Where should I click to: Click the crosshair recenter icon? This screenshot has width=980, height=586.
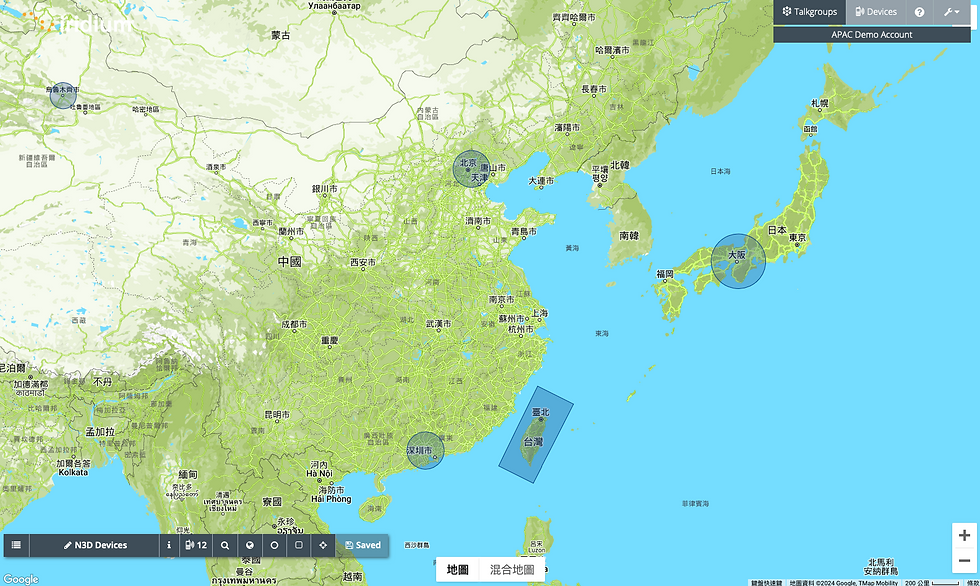click(323, 545)
